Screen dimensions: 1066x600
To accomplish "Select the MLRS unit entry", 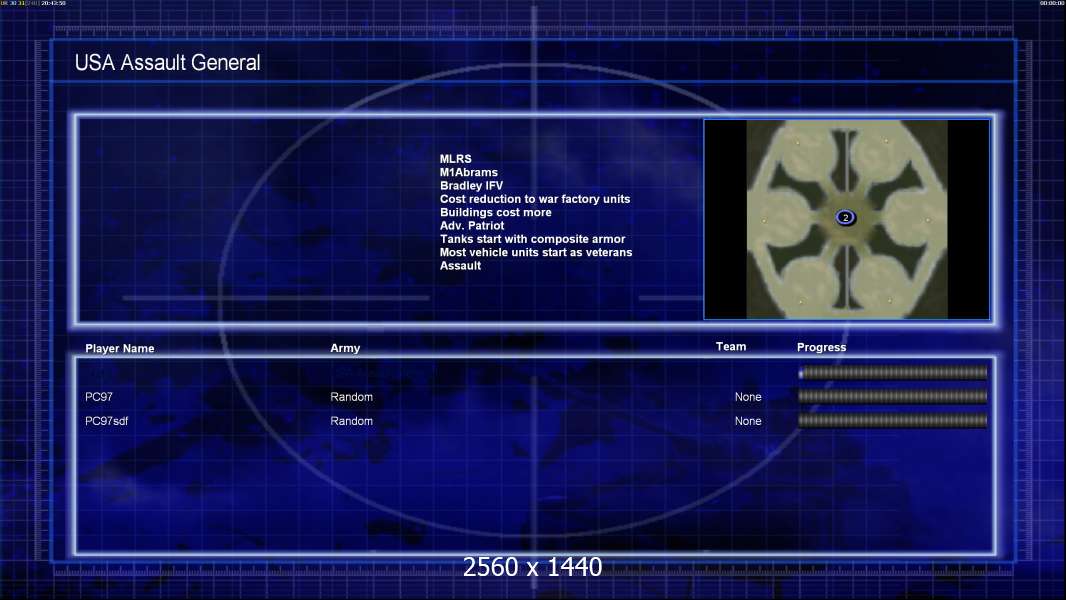I will [455, 159].
